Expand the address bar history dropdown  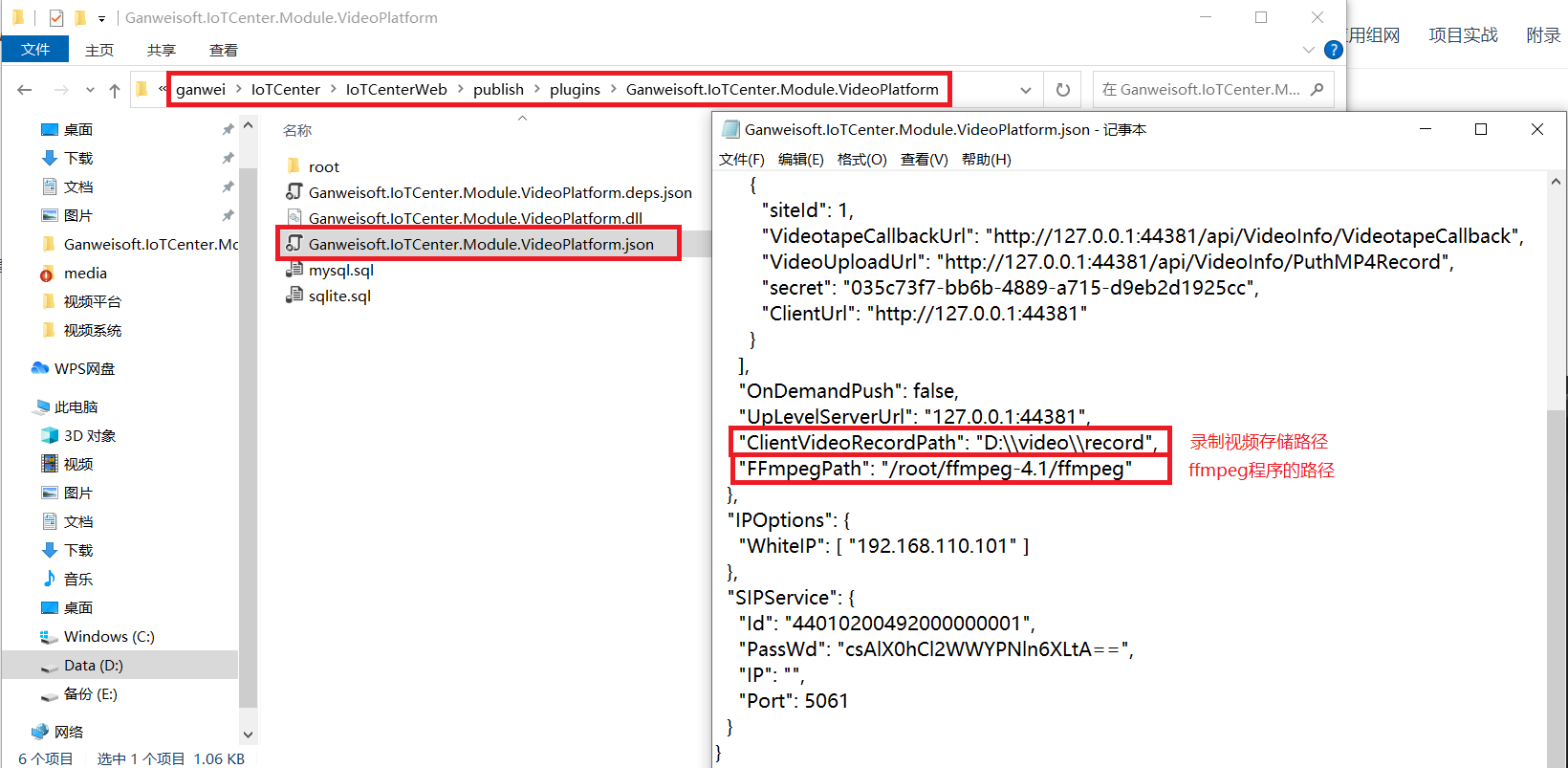pos(1025,90)
